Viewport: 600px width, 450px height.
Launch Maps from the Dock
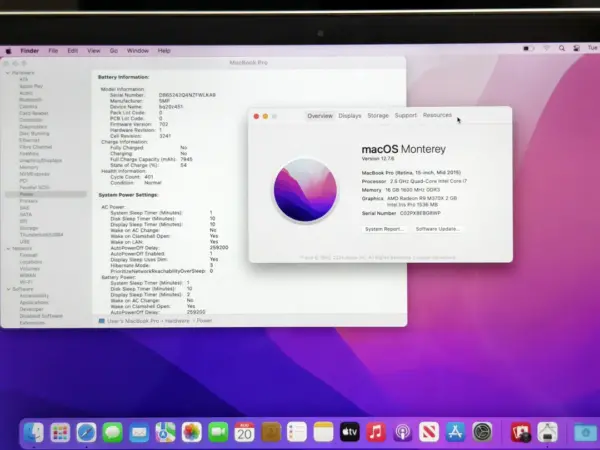165,432
